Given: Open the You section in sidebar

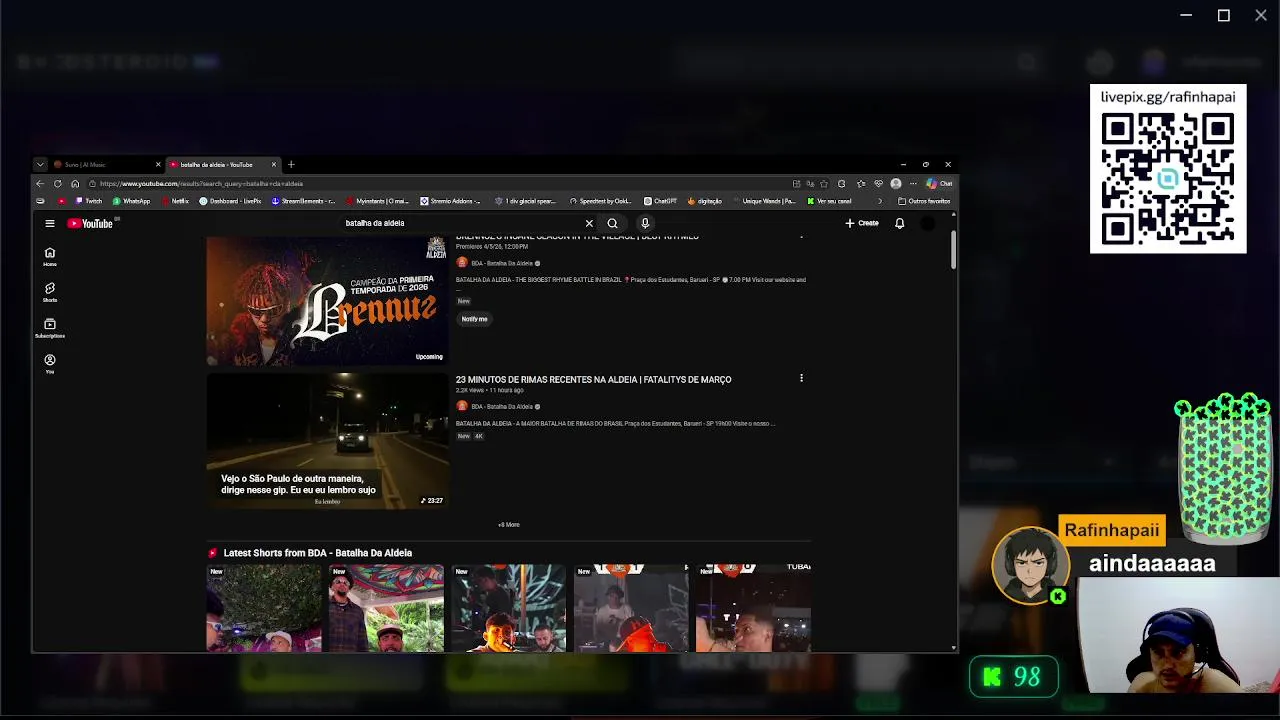Looking at the screenshot, I should tap(50, 364).
